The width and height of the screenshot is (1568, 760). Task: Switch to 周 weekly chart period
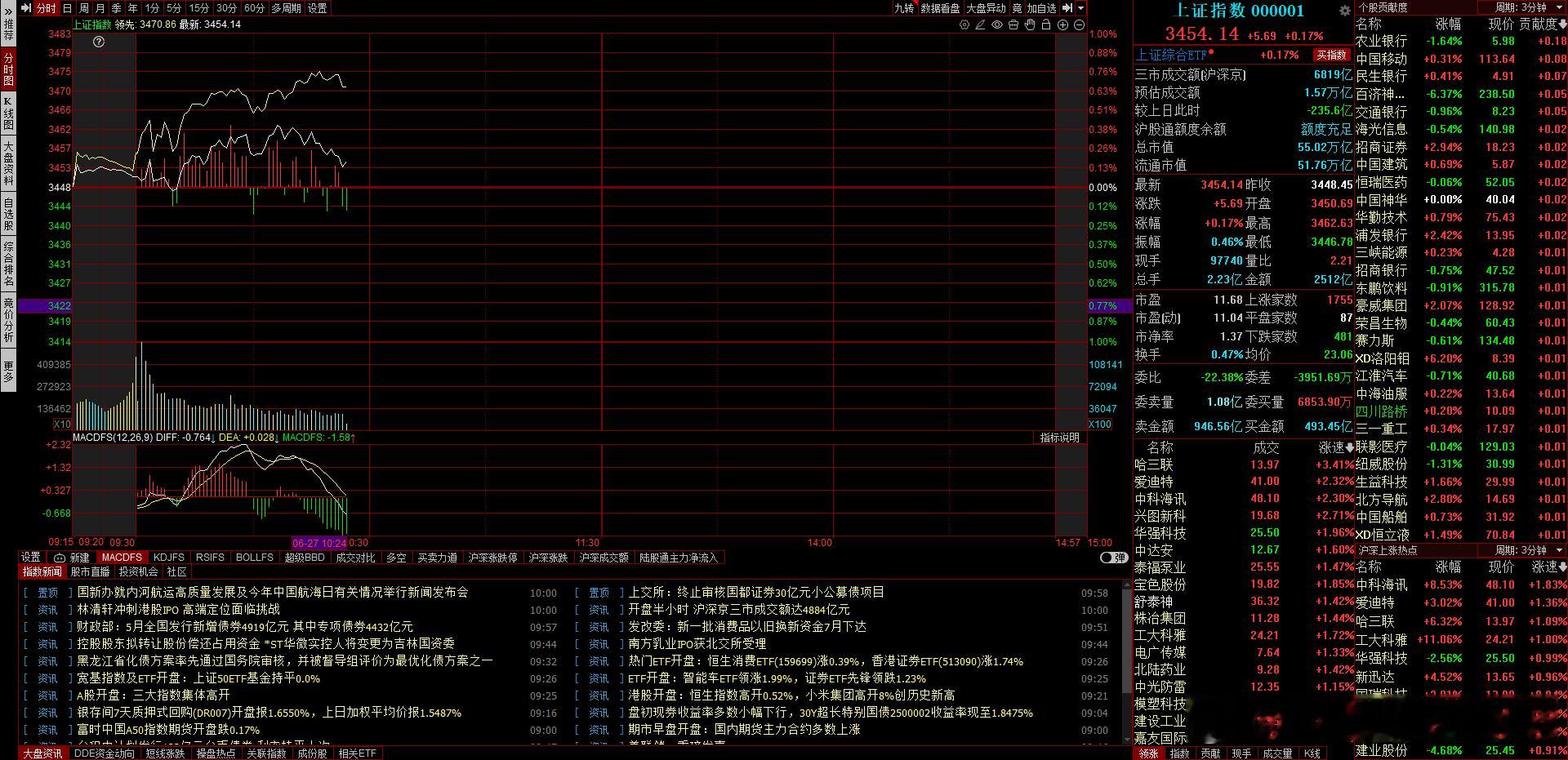pyautogui.click(x=83, y=7)
